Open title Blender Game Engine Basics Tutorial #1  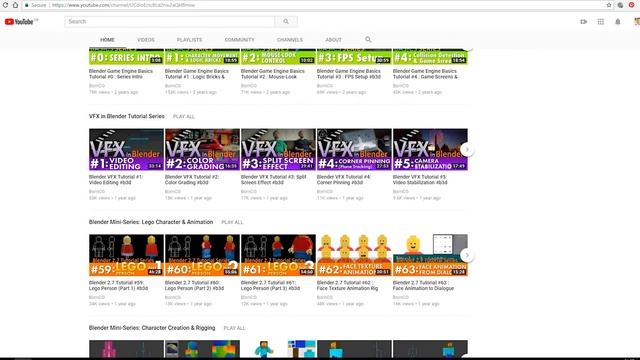coord(197,74)
